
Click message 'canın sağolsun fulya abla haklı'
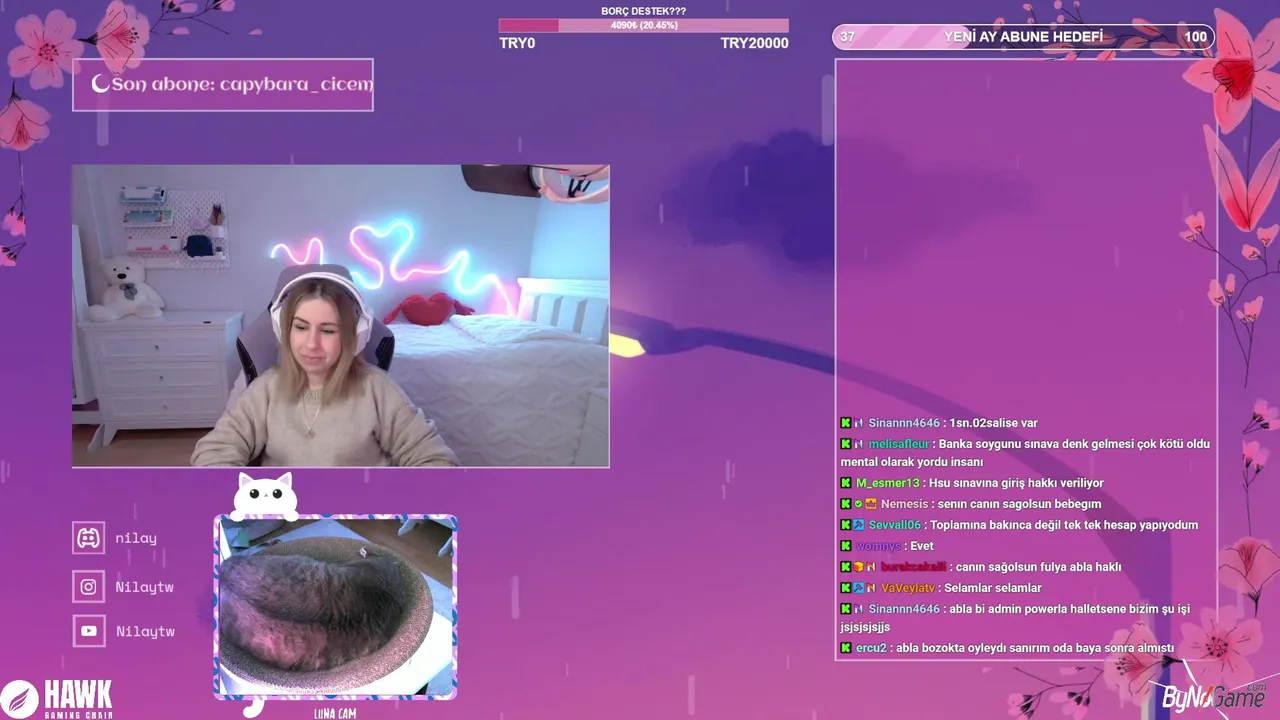1038,567
